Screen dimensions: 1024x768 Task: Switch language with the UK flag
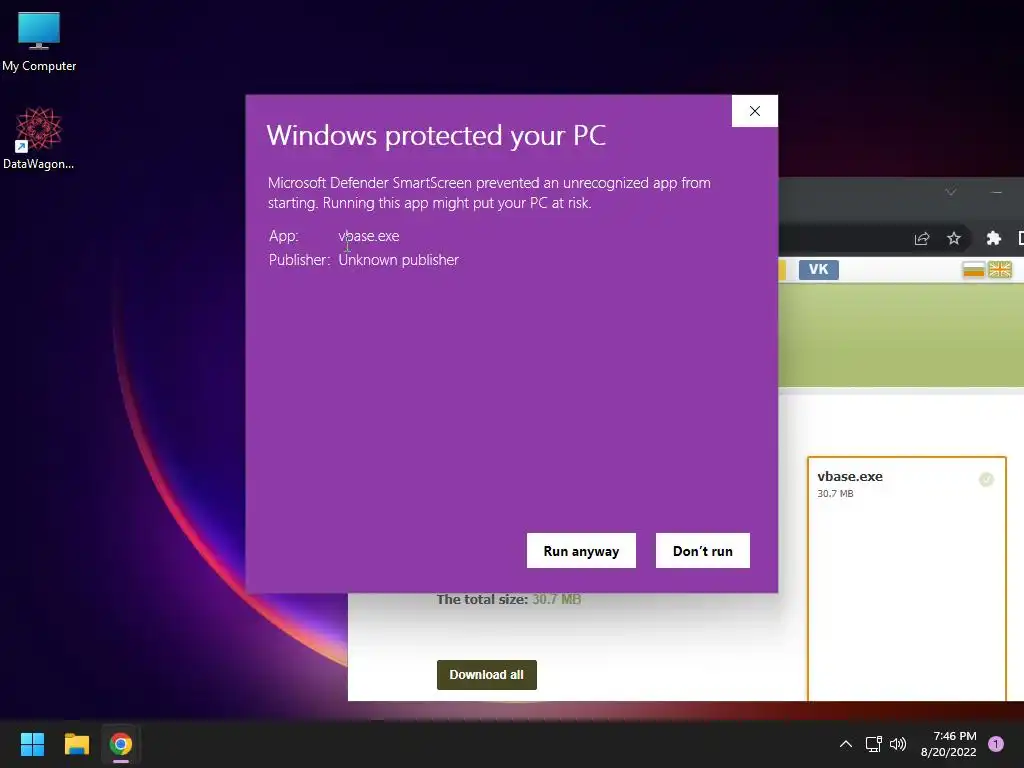click(1000, 270)
